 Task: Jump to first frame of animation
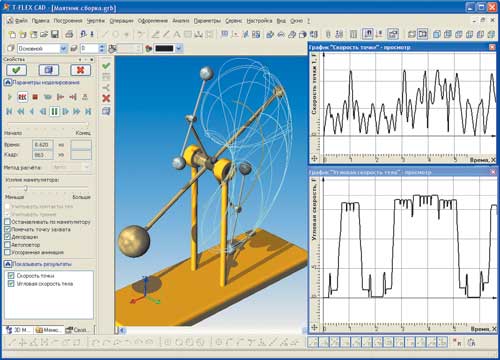tap(9, 111)
